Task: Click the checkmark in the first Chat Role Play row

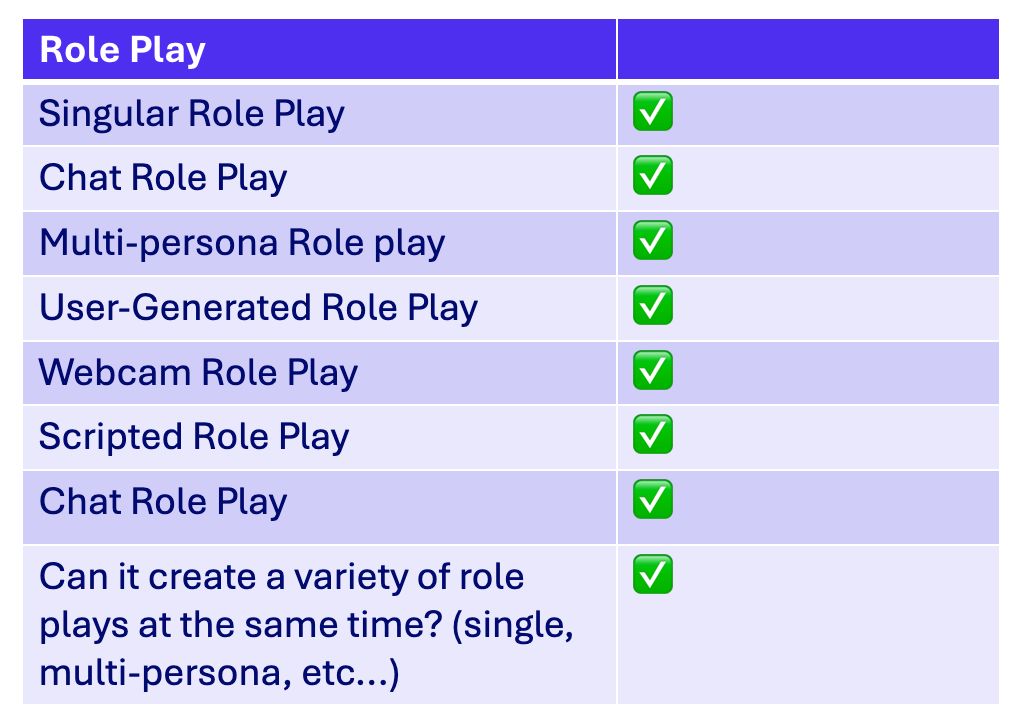Action: (x=652, y=177)
